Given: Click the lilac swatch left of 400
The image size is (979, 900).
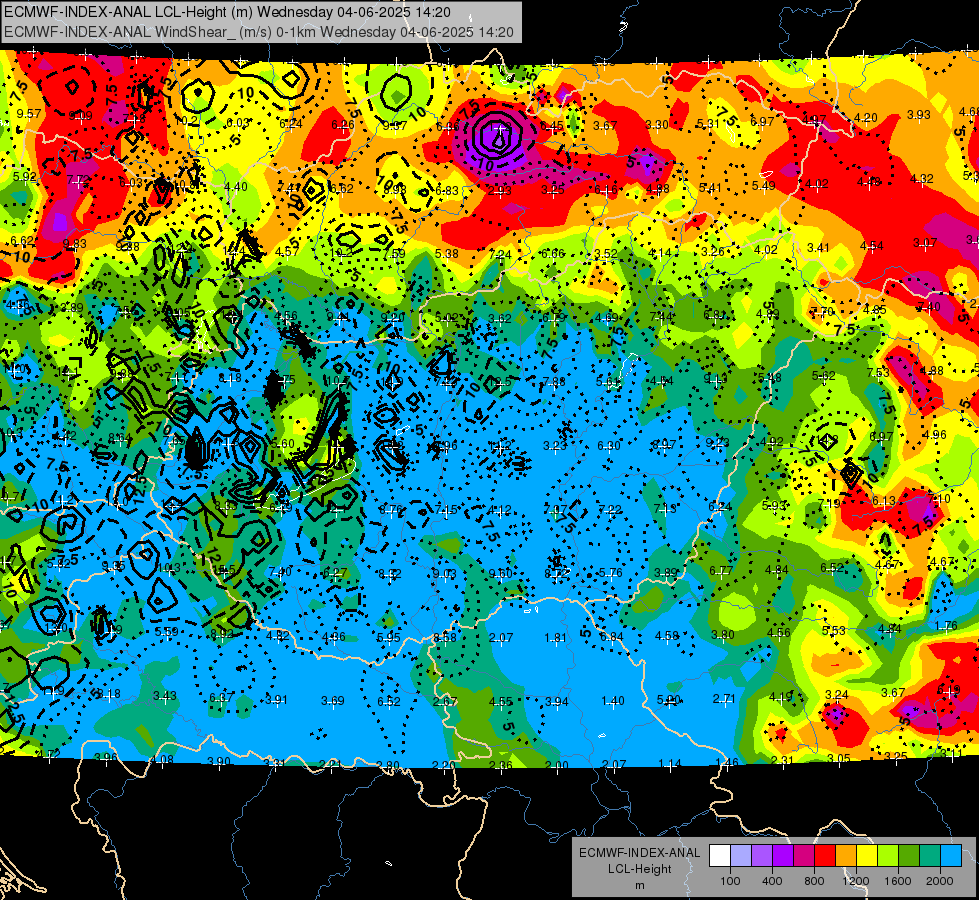Looking at the screenshot, I should click(762, 855).
